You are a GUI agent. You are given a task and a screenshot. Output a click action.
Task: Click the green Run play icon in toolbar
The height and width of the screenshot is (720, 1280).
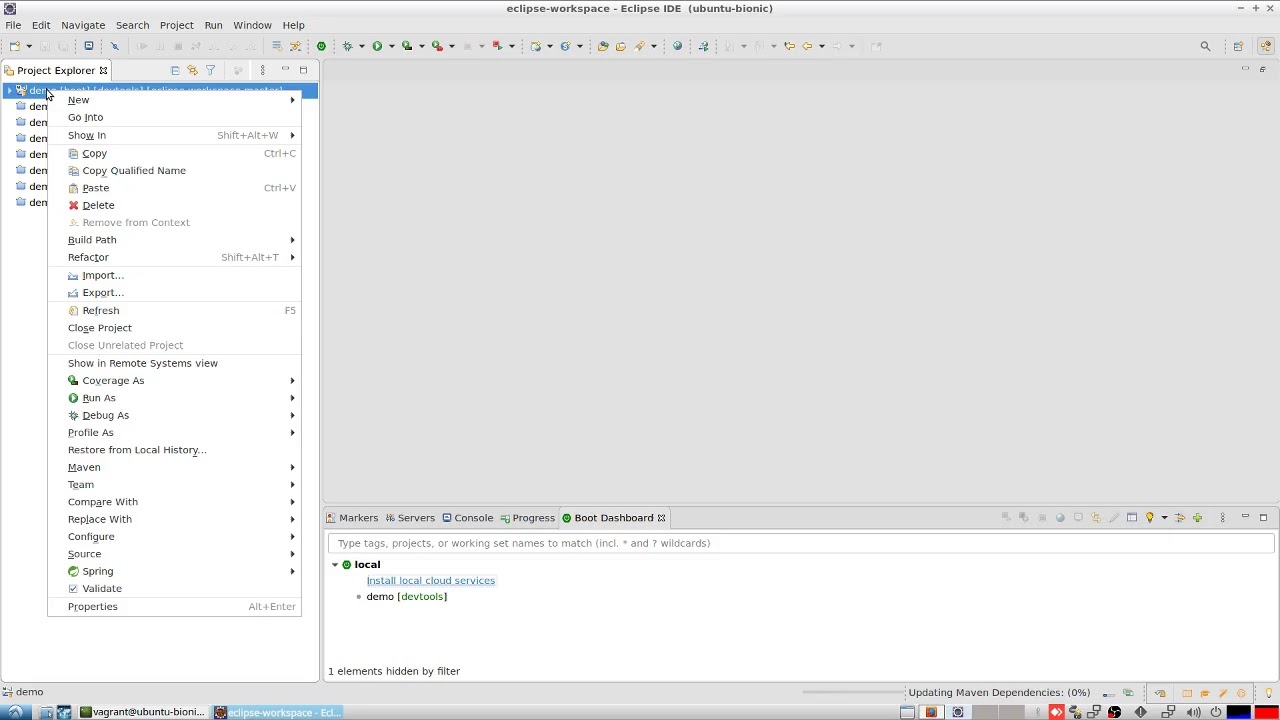[377, 46]
